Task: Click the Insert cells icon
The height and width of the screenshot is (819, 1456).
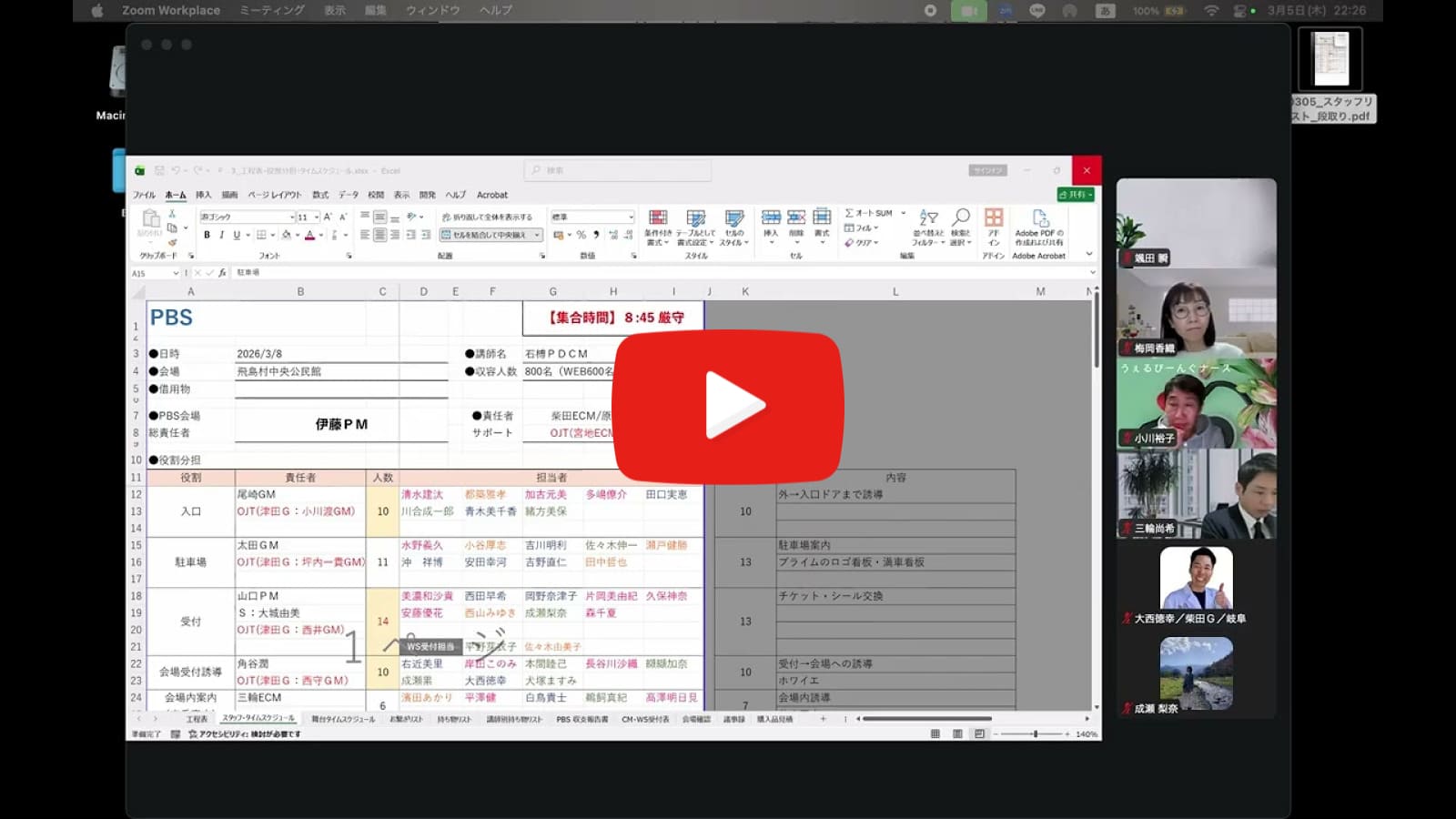Action: 771,217
